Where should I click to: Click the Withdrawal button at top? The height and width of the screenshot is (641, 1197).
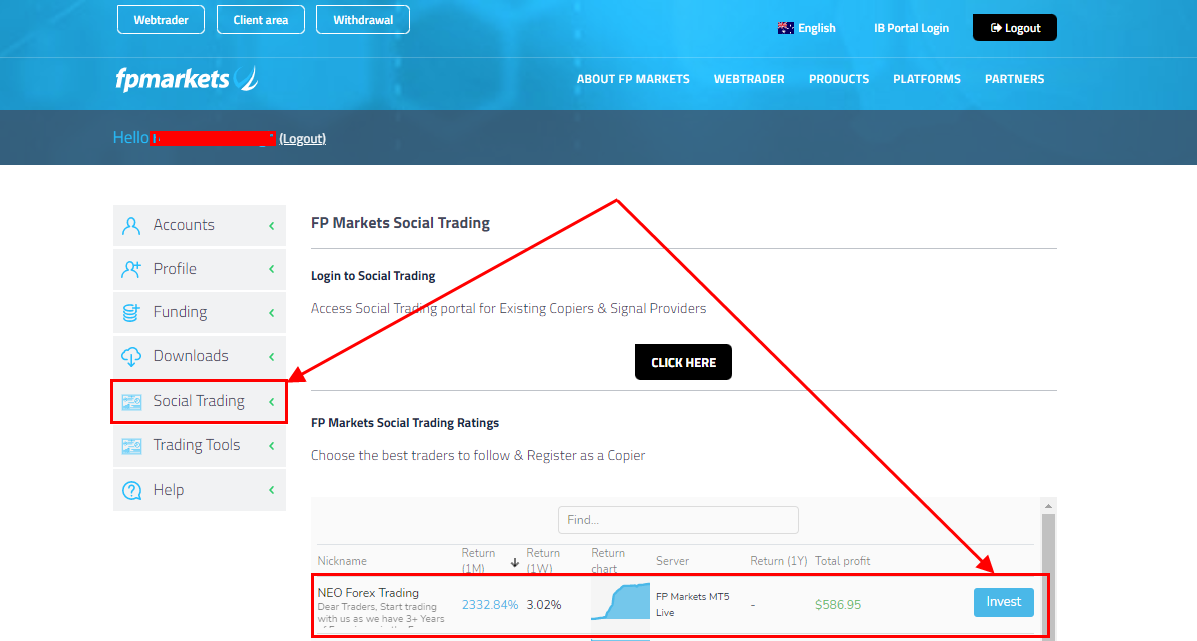tap(362, 20)
